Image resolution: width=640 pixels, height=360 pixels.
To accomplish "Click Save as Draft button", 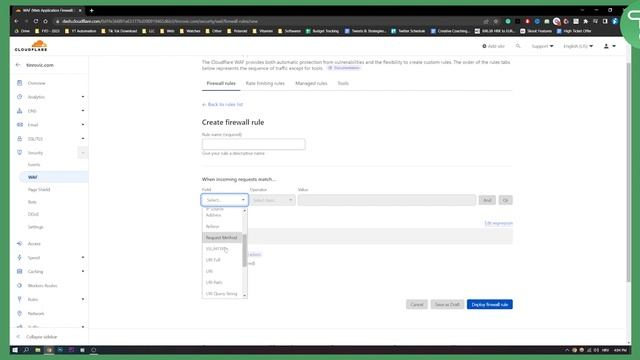I will click(447, 304).
